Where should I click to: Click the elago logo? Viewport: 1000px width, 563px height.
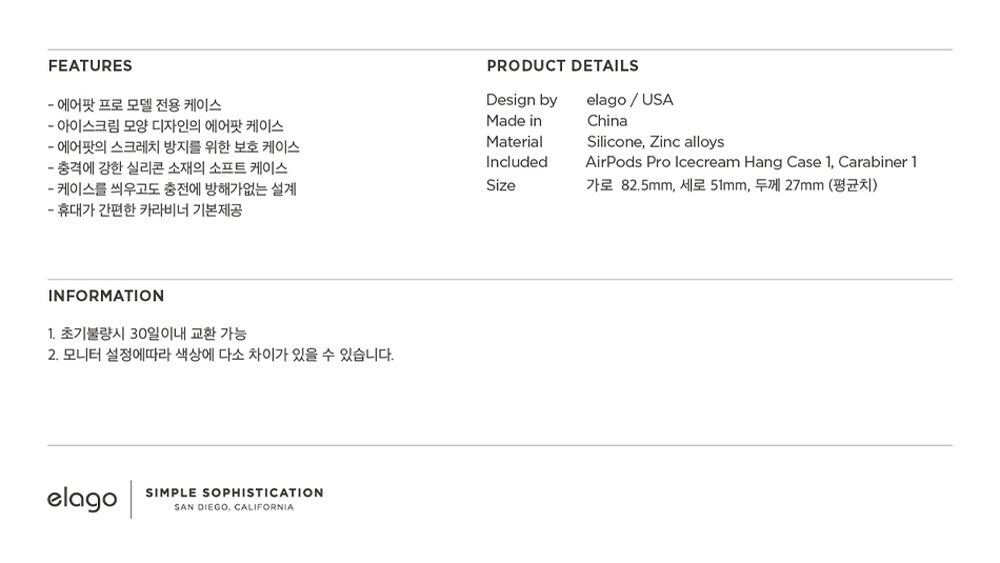click(x=82, y=499)
